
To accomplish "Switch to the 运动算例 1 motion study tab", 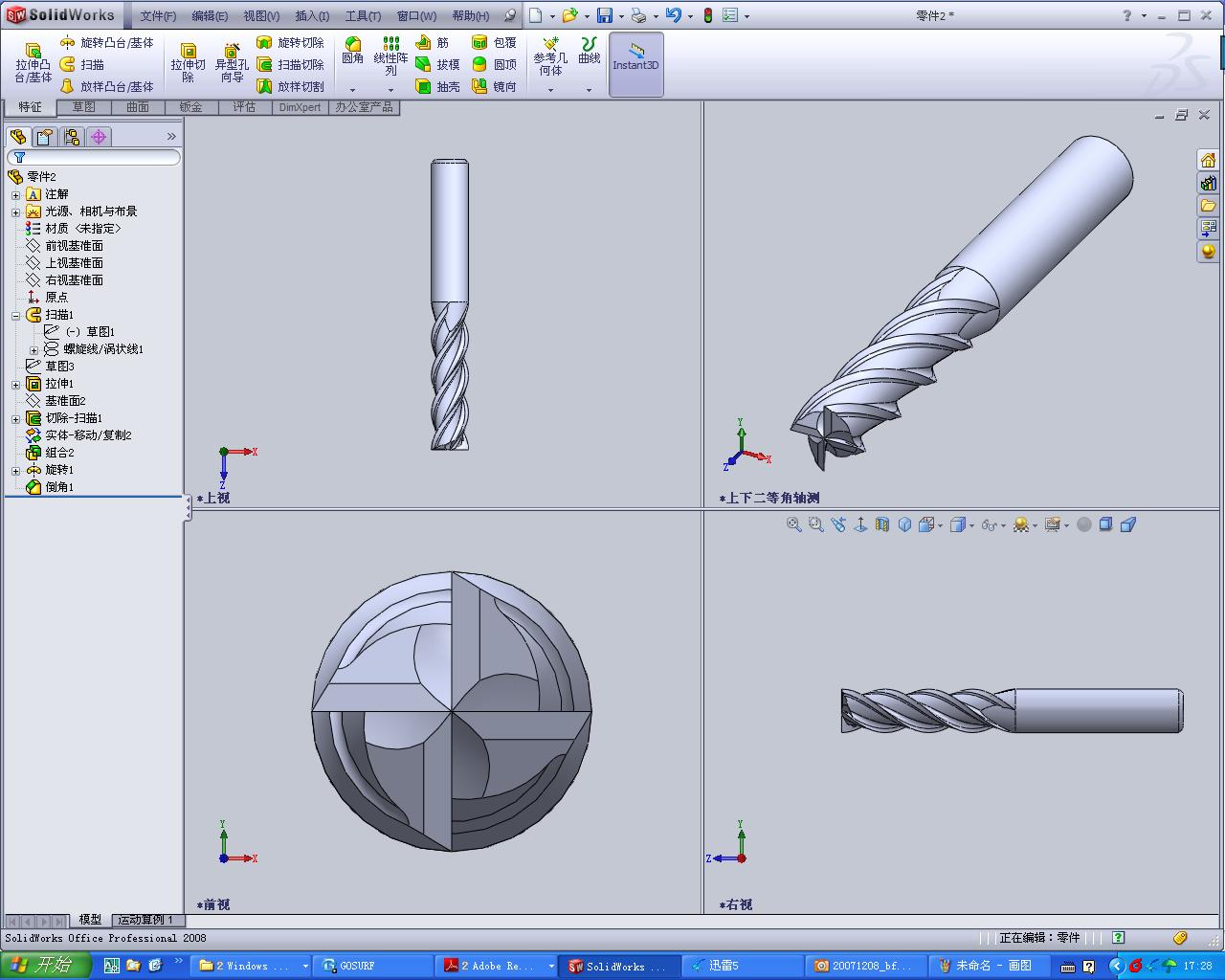I will click(x=145, y=920).
